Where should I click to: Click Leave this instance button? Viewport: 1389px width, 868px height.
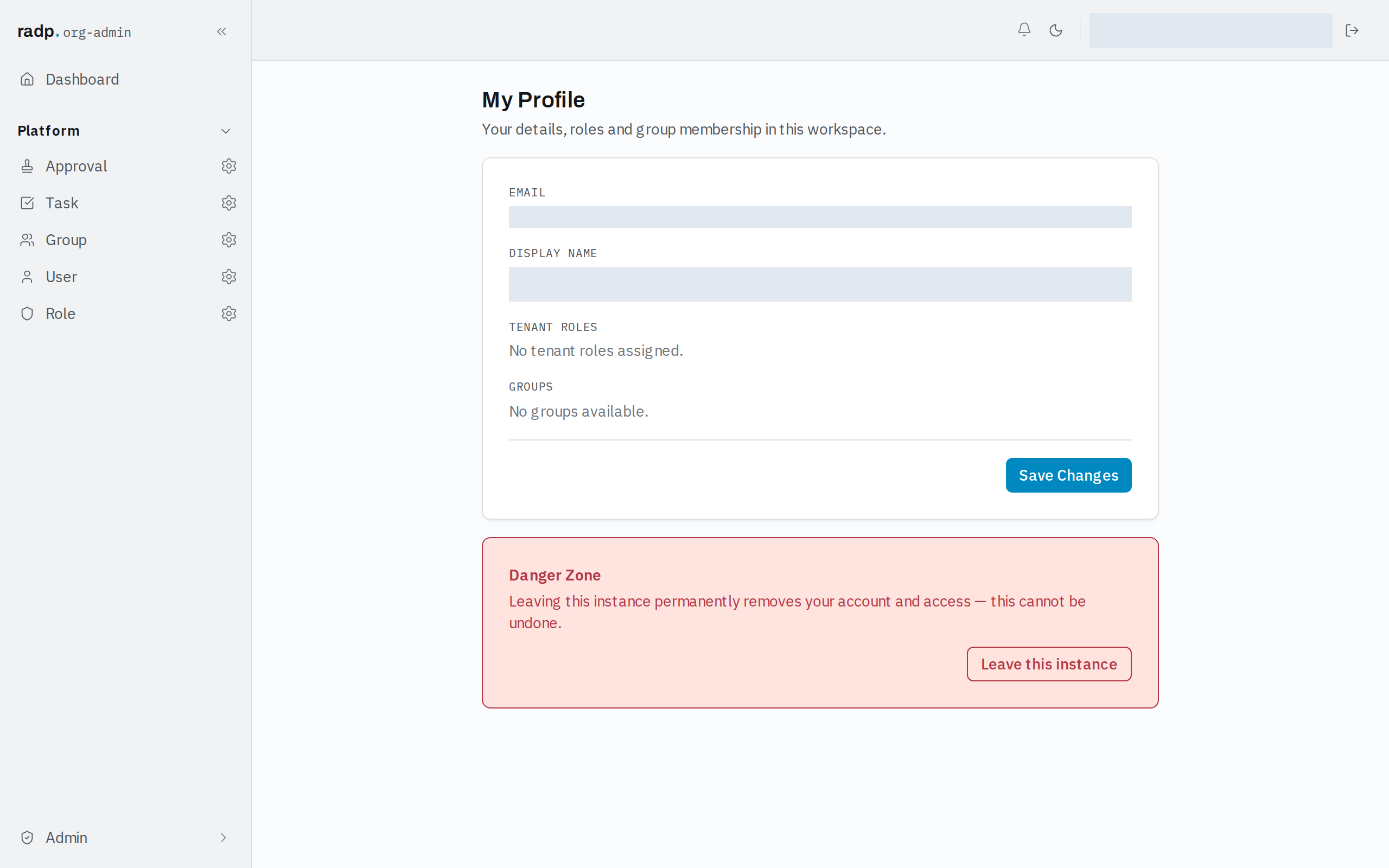(1049, 663)
